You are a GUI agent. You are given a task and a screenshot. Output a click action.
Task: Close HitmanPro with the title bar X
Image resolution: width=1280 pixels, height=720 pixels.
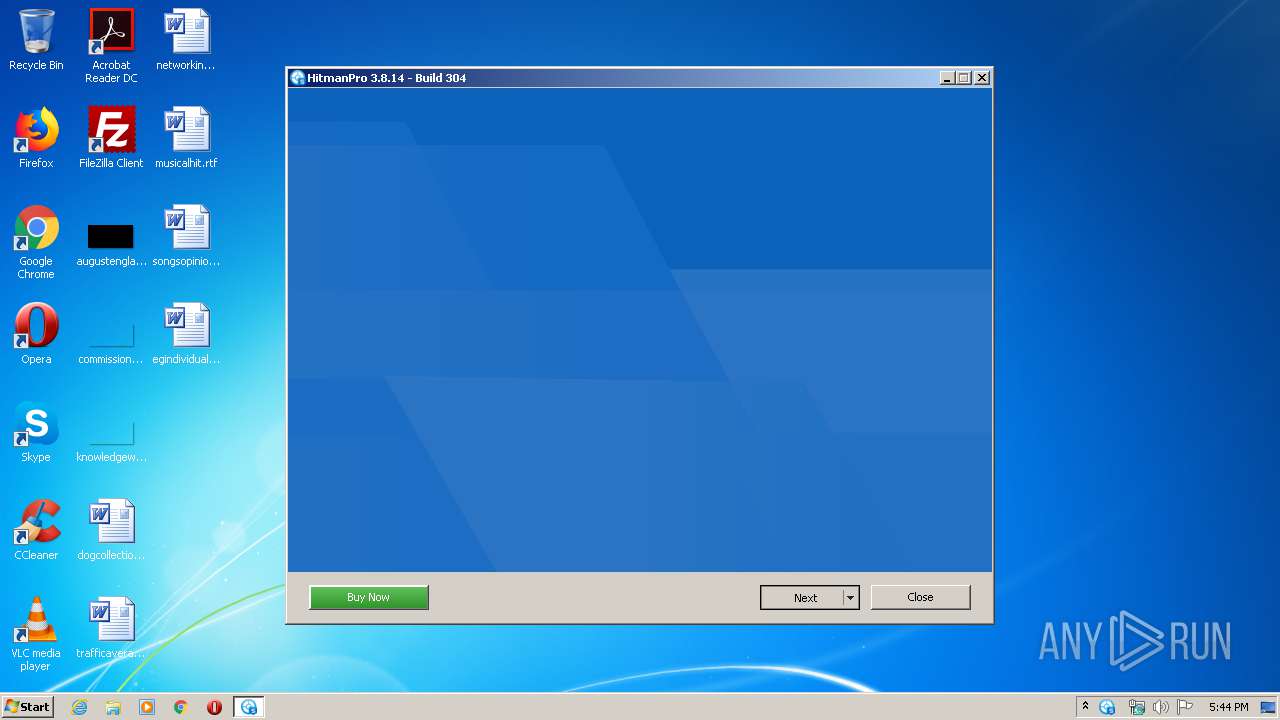click(982, 78)
